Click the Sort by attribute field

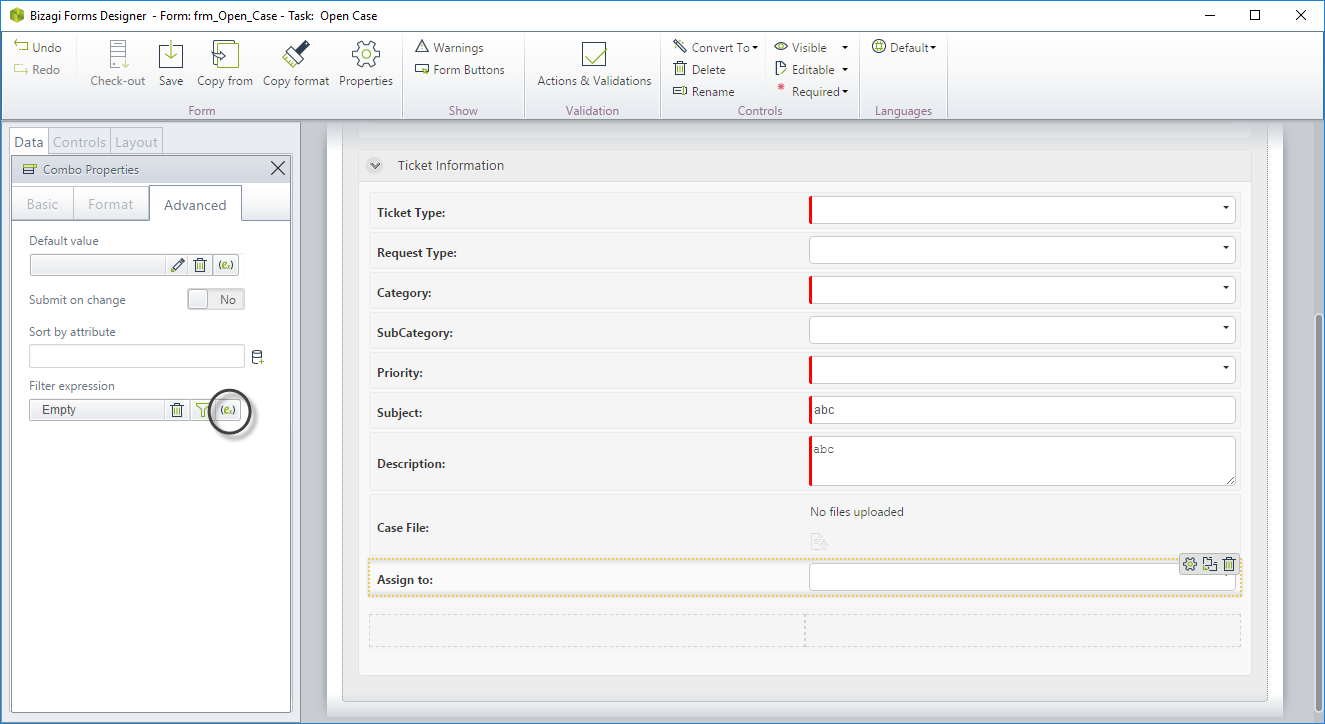[x=137, y=357]
